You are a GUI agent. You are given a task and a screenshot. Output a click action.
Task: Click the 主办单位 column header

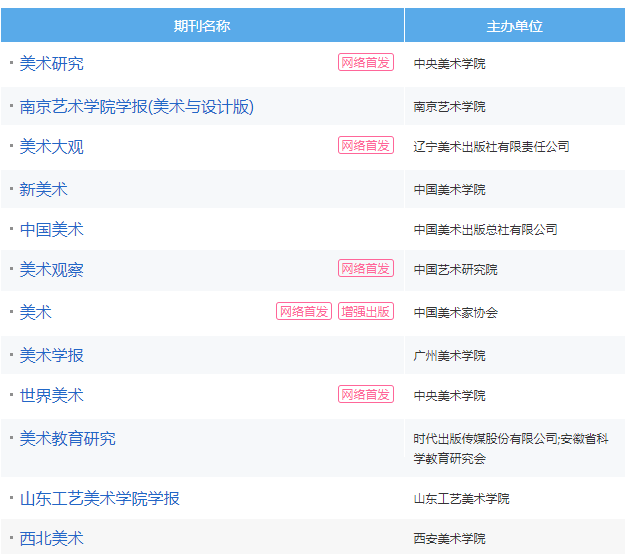[515, 26]
